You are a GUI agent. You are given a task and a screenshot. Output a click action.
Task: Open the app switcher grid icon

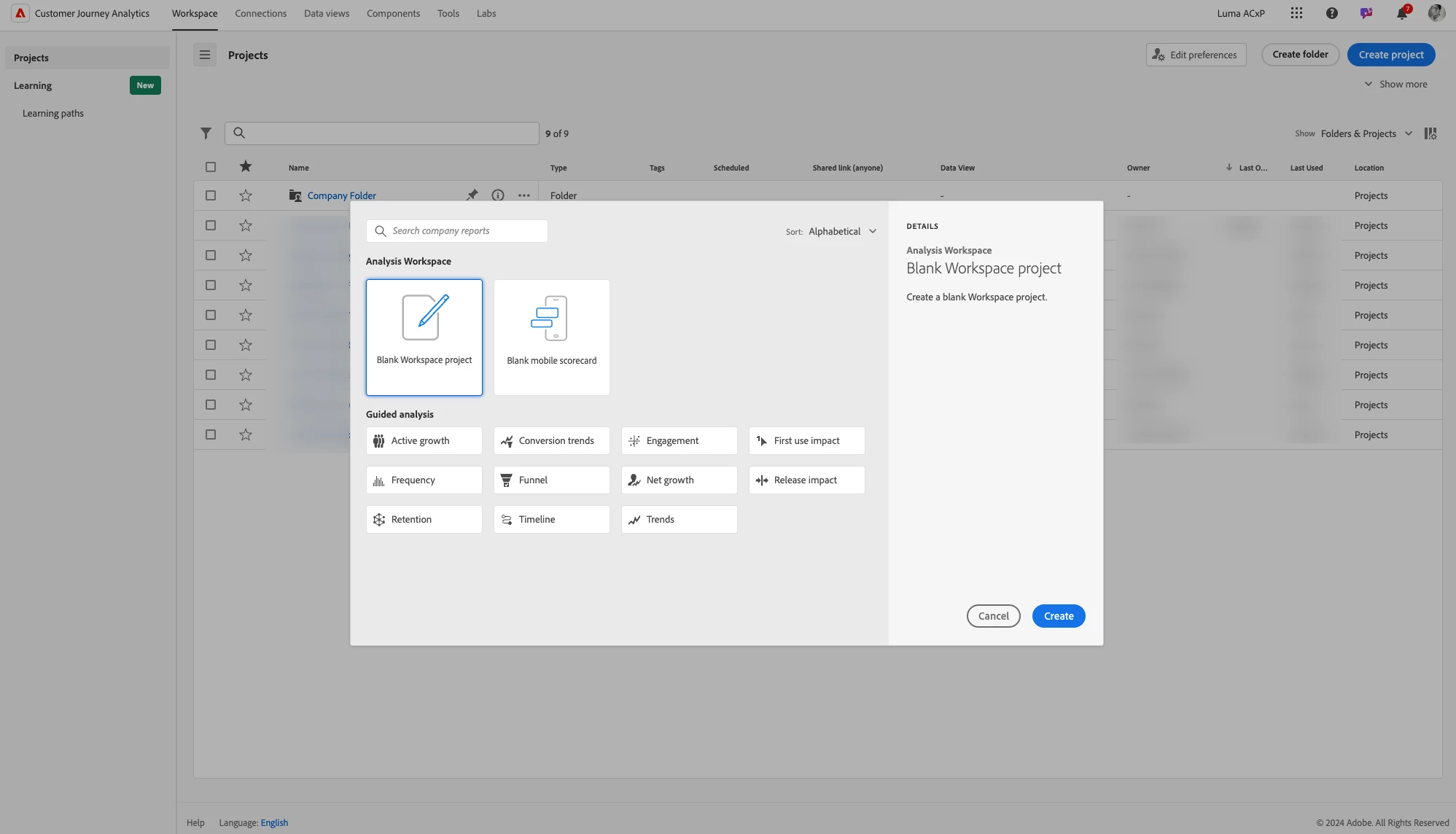1296,13
